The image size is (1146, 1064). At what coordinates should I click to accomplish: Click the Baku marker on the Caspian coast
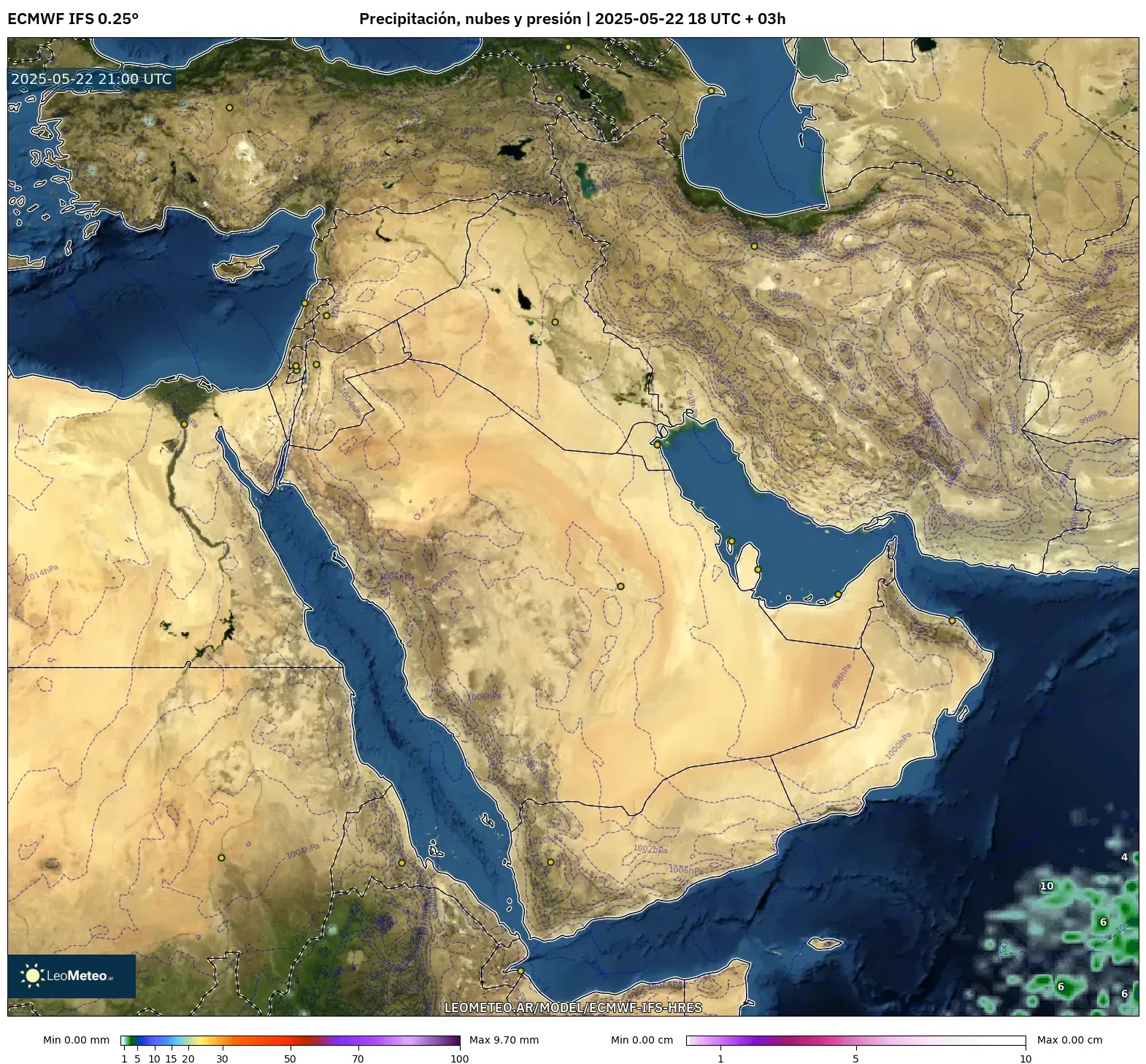tap(711, 90)
